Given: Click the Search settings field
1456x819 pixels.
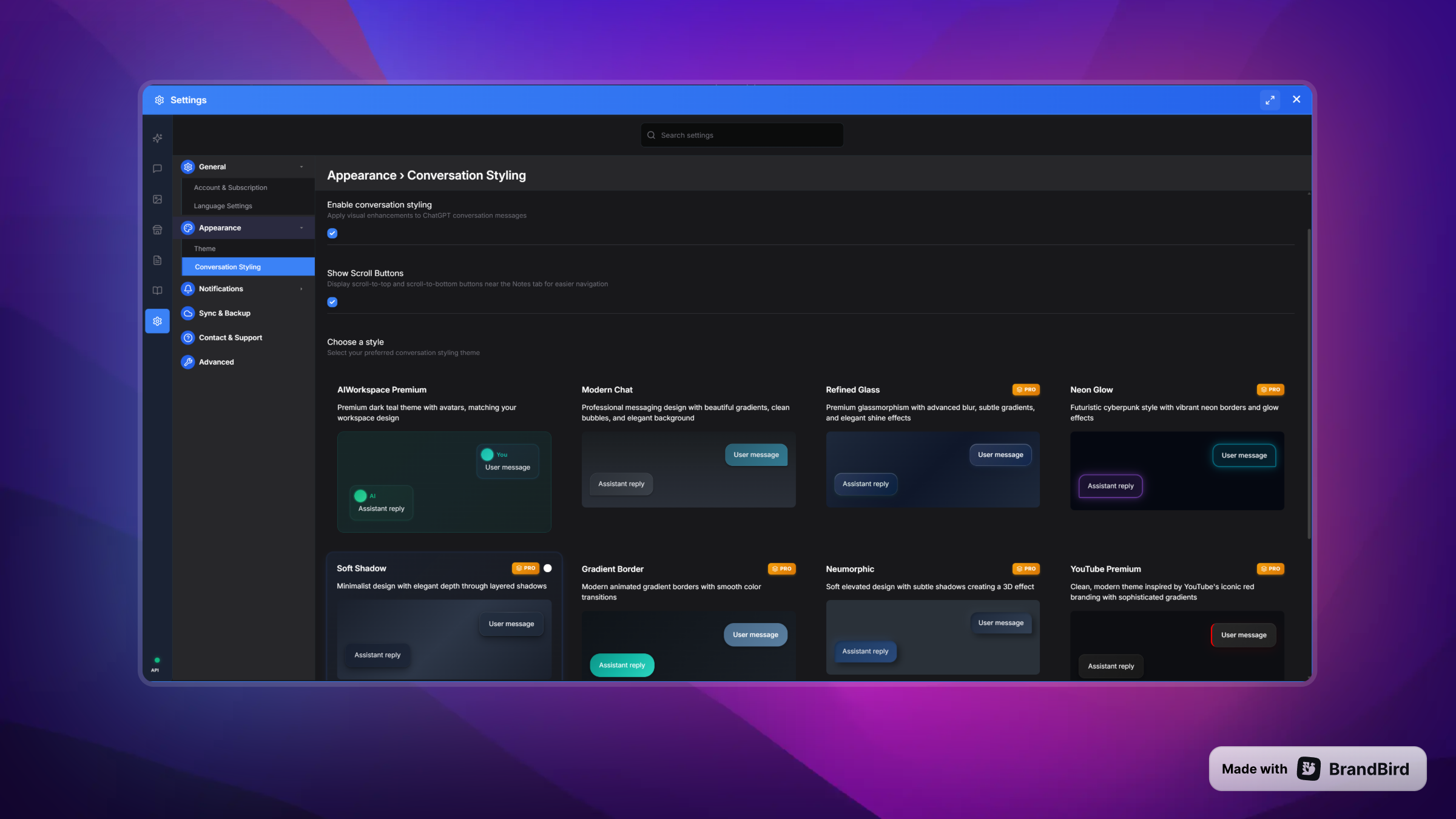Looking at the screenshot, I should pos(741,135).
